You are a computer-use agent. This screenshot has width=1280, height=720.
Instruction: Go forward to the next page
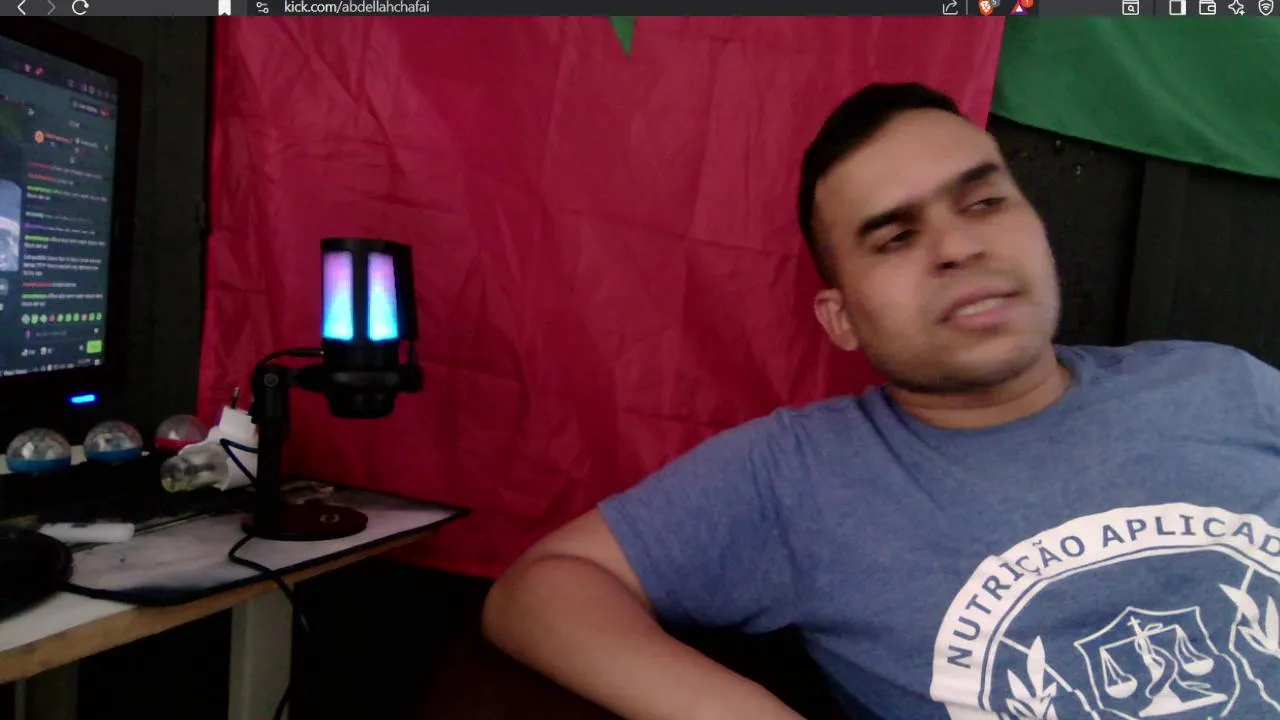(50, 7)
